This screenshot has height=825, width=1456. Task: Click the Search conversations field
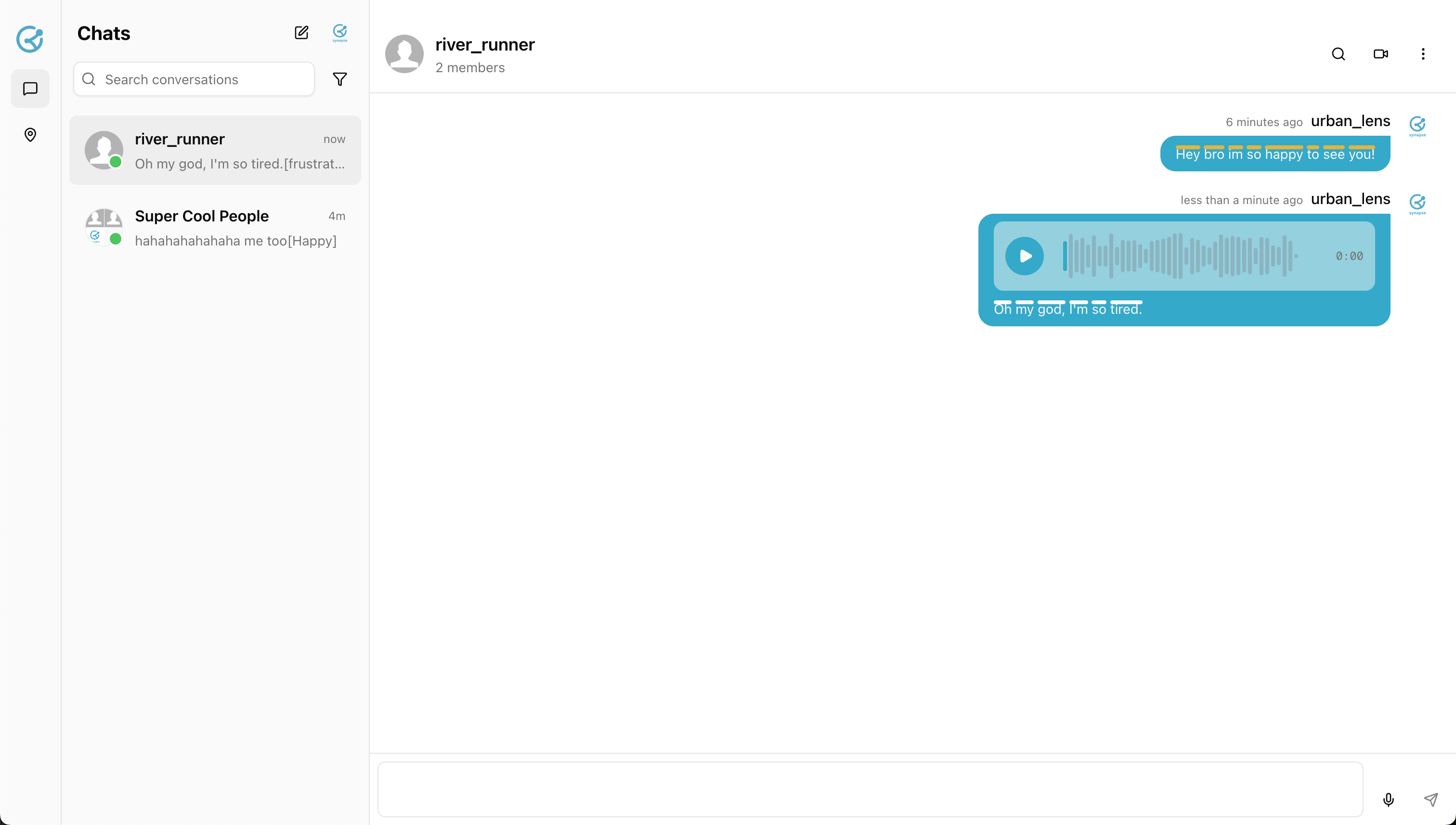(194, 79)
